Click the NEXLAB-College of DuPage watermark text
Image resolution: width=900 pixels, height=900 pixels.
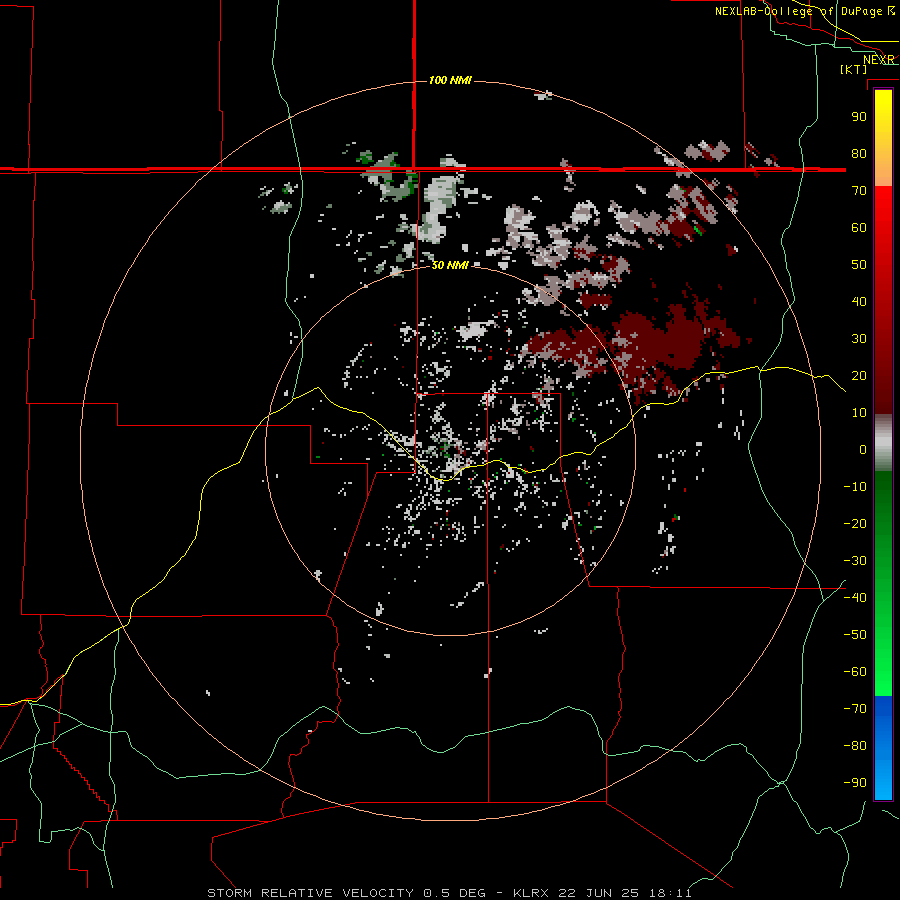(804, 11)
